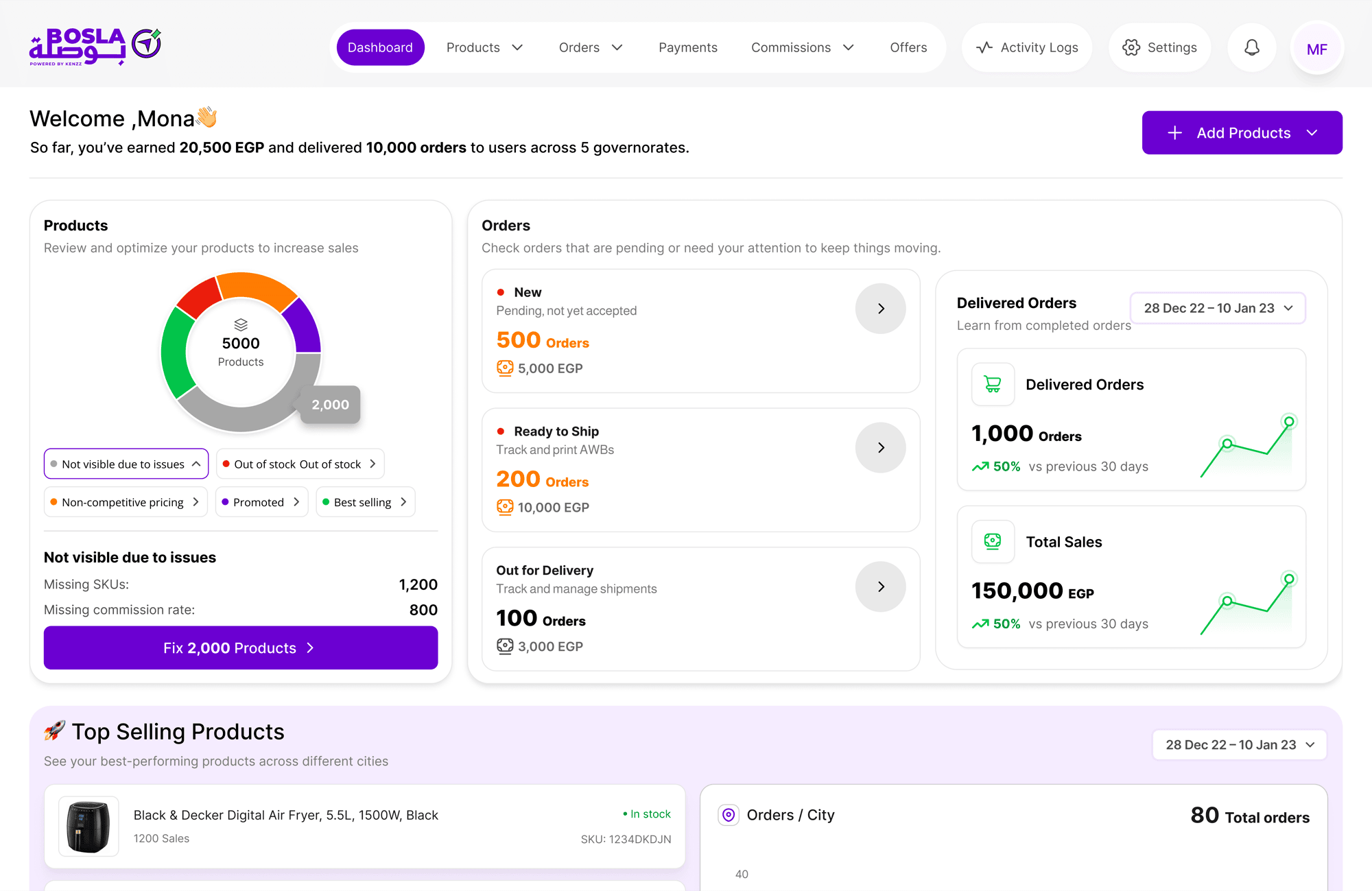Open the Offers page

click(908, 47)
